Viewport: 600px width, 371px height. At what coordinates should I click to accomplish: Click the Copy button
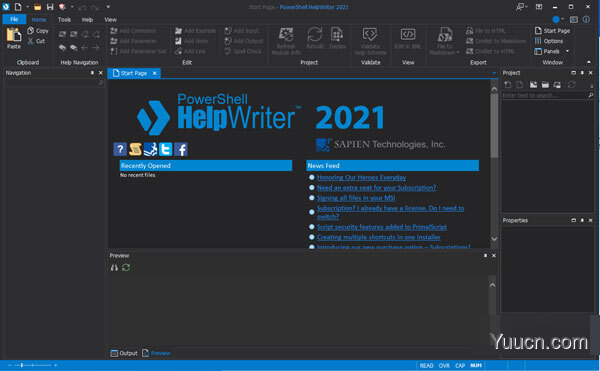pyautogui.click(x=38, y=31)
